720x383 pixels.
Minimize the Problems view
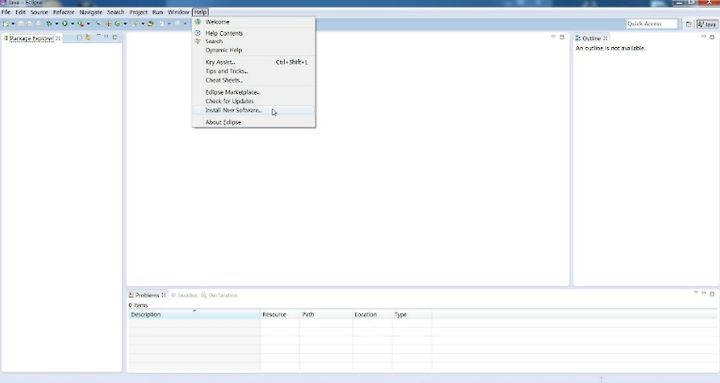pos(703,293)
